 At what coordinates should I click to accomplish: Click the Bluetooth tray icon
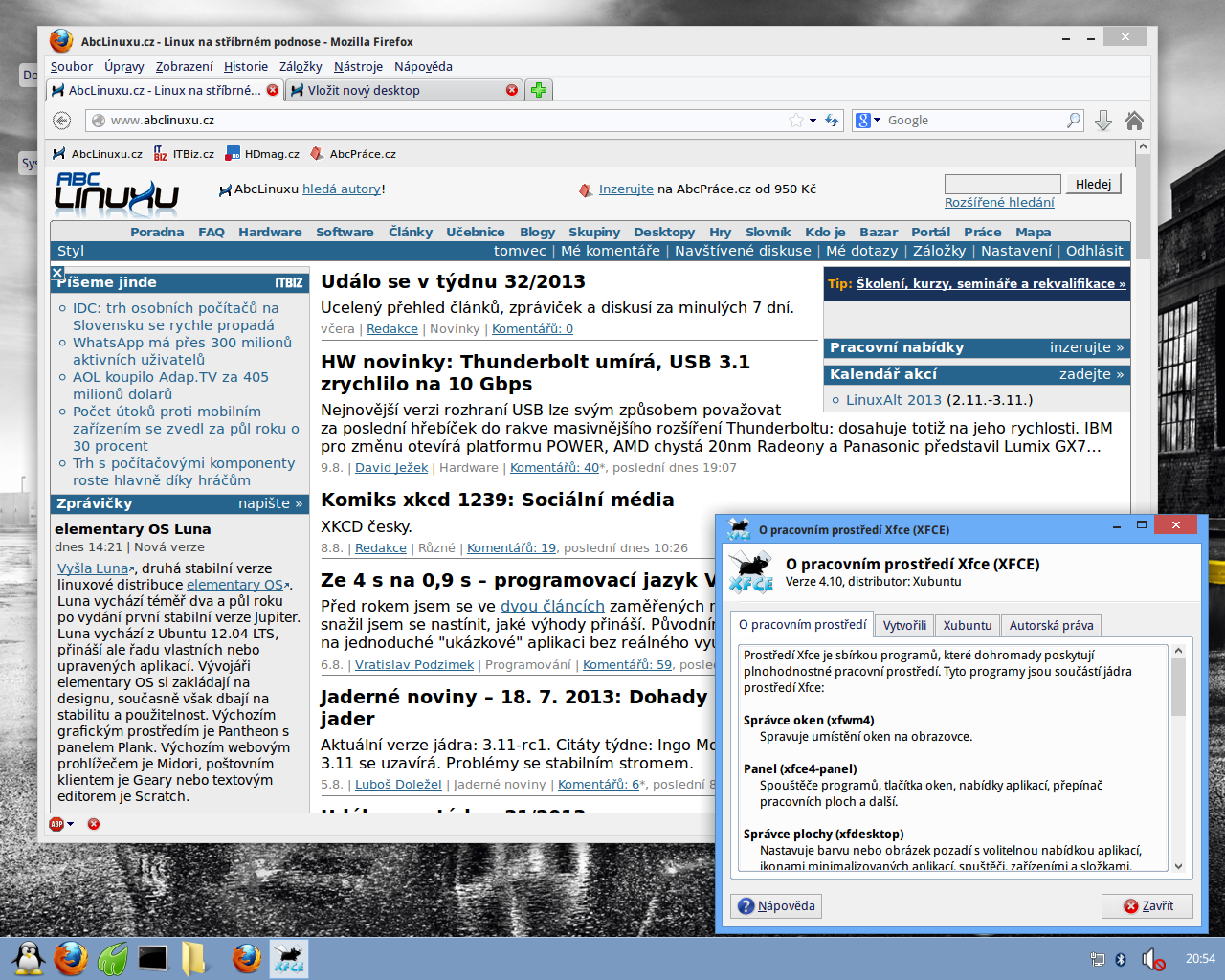pos(1121,959)
